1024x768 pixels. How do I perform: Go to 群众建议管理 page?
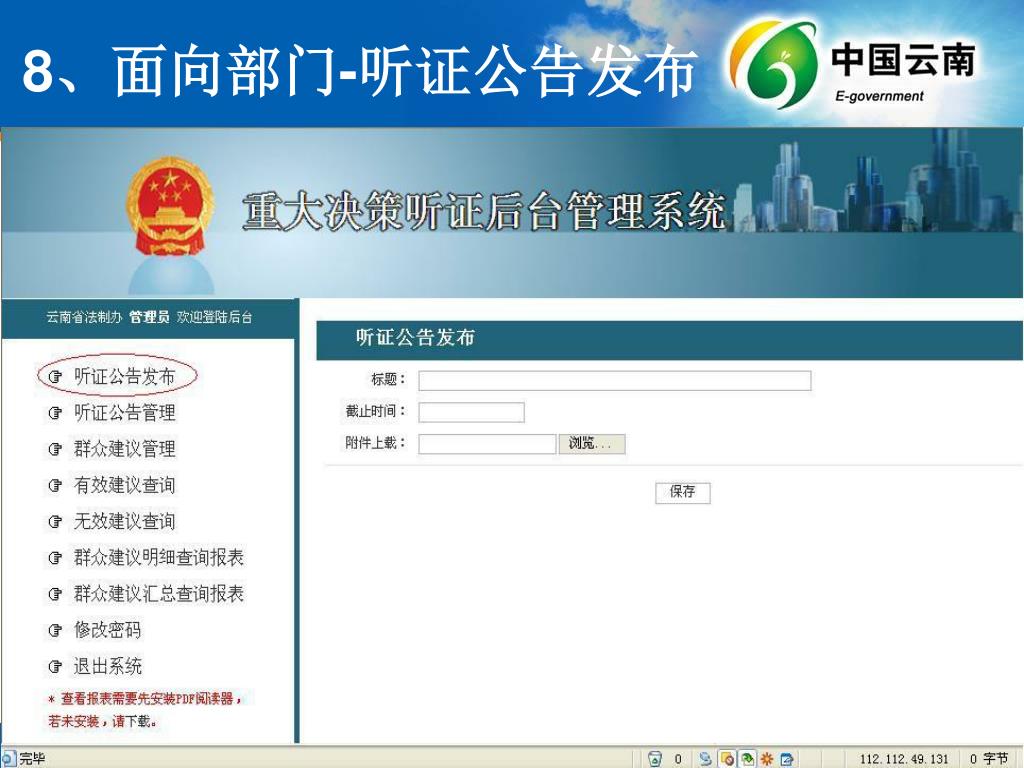point(124,449)
